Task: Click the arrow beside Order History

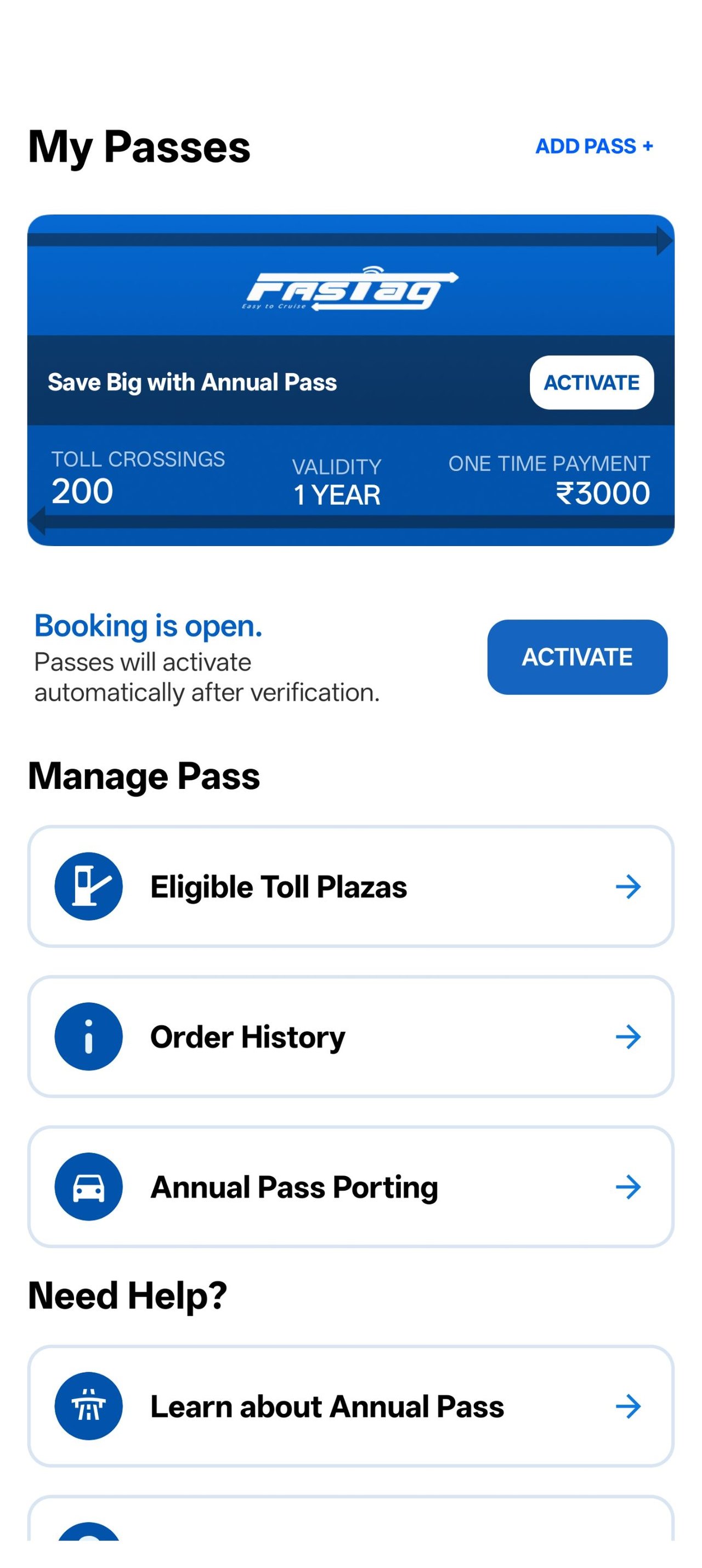Action: (x=628, y=1037)
